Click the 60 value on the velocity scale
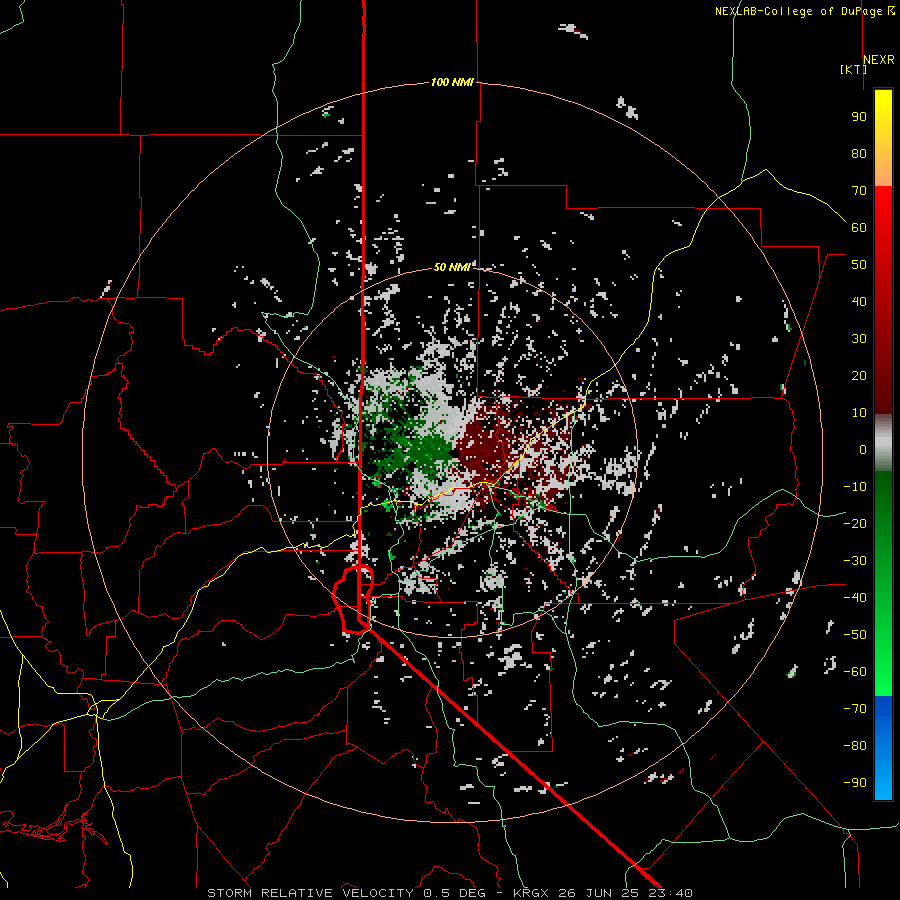The height and width of the screenshot is (900, 900). (859, 227)
